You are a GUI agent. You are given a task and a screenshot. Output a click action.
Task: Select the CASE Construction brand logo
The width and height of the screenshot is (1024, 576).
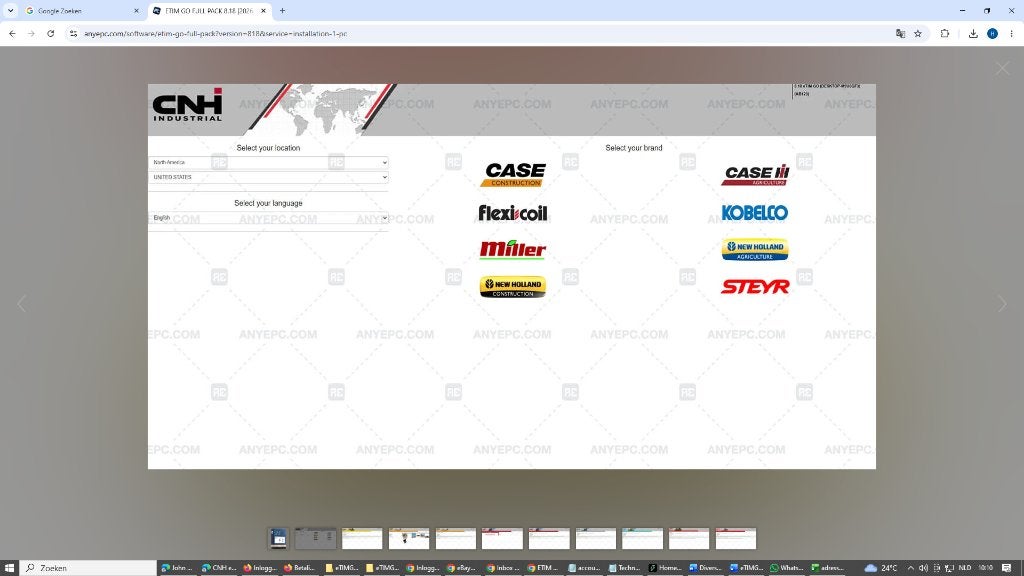[513, 174]
